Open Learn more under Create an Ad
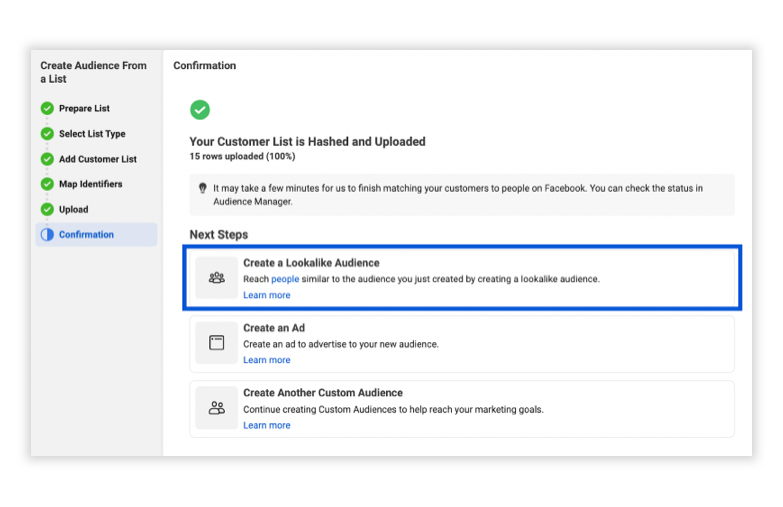 (x=267, y=360)
